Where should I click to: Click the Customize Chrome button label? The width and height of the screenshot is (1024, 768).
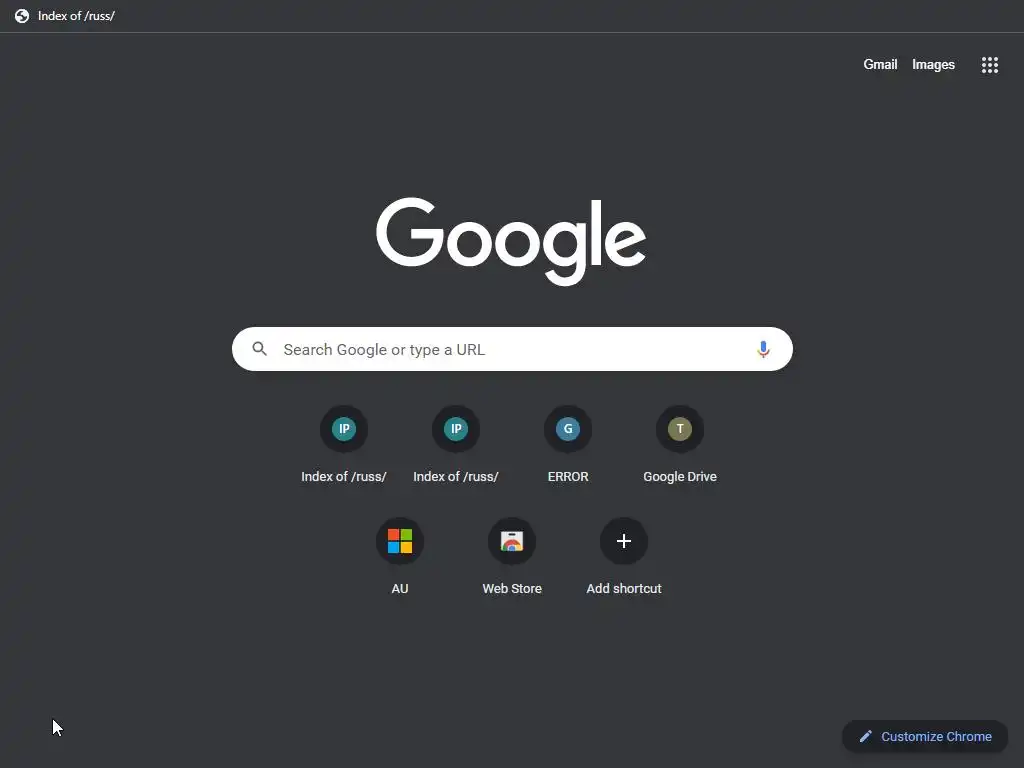pos(936,737)
